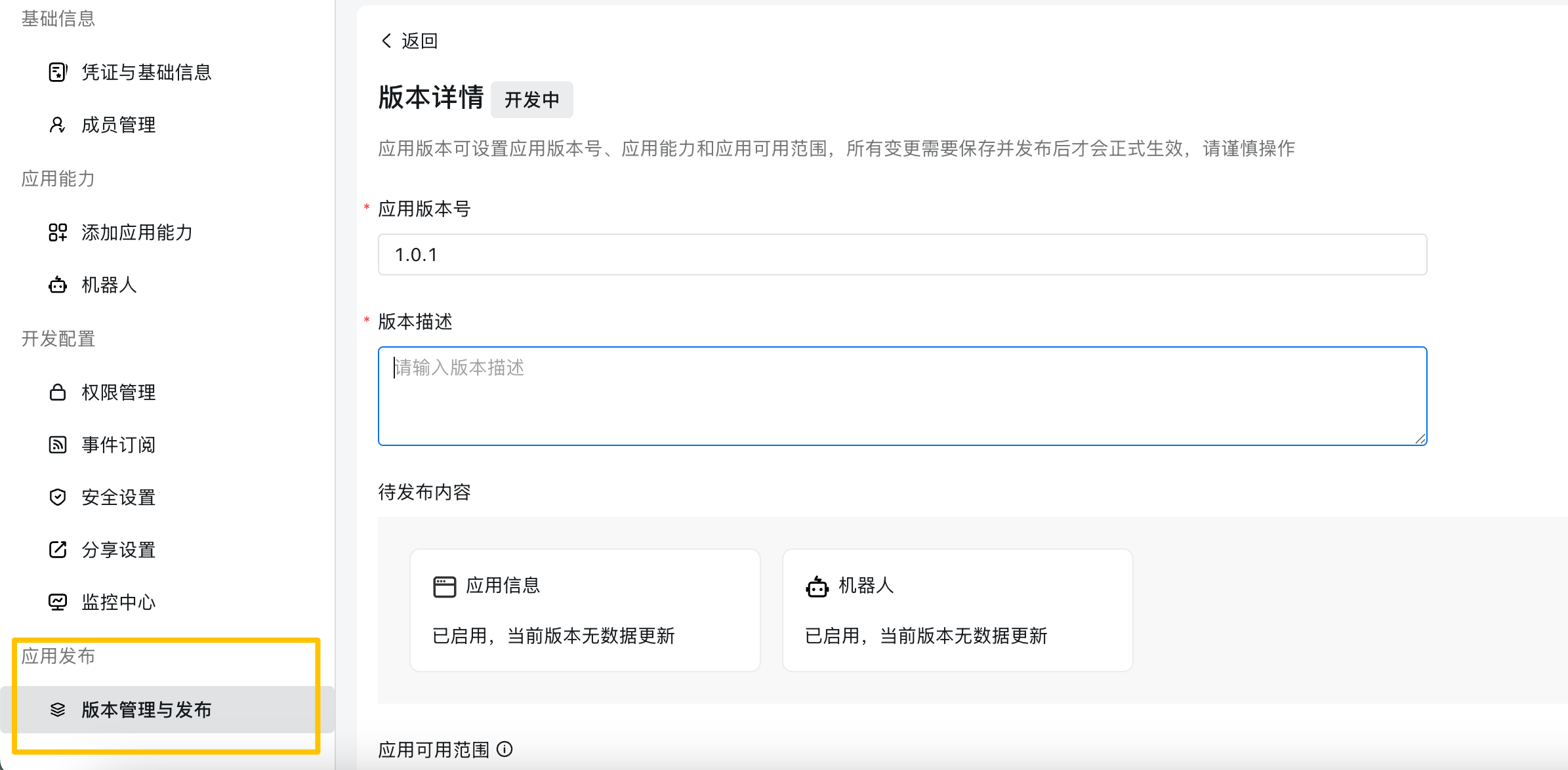The image size is (1568, 770).
Task: Open 版本管理与发布 menu item
Action: coord(146,710)
